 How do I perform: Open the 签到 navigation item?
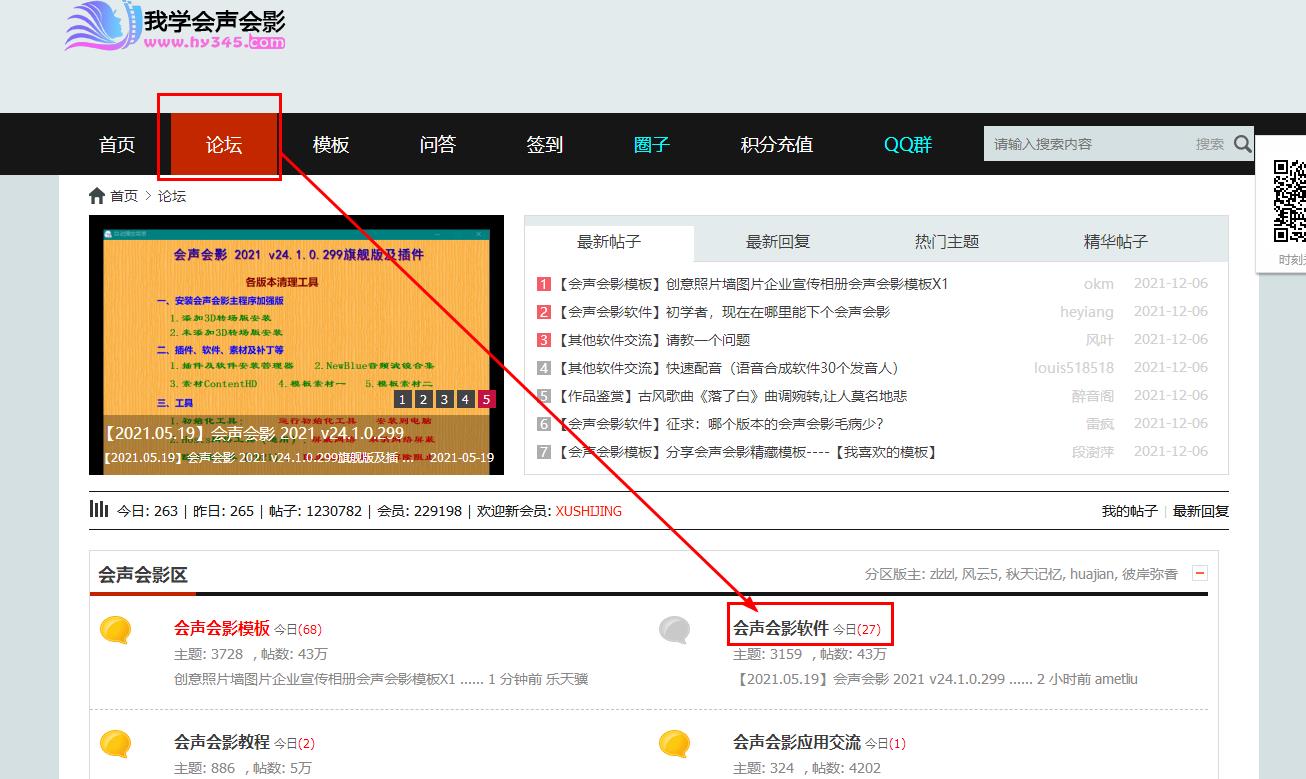point(545,144)
